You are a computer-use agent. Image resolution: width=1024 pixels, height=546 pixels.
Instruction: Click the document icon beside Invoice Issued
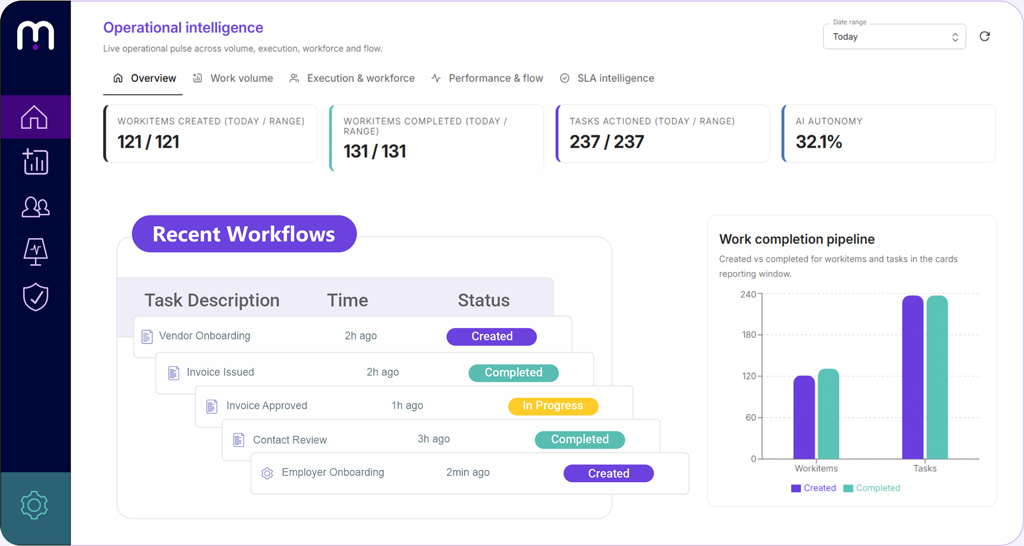coord(174,373)
